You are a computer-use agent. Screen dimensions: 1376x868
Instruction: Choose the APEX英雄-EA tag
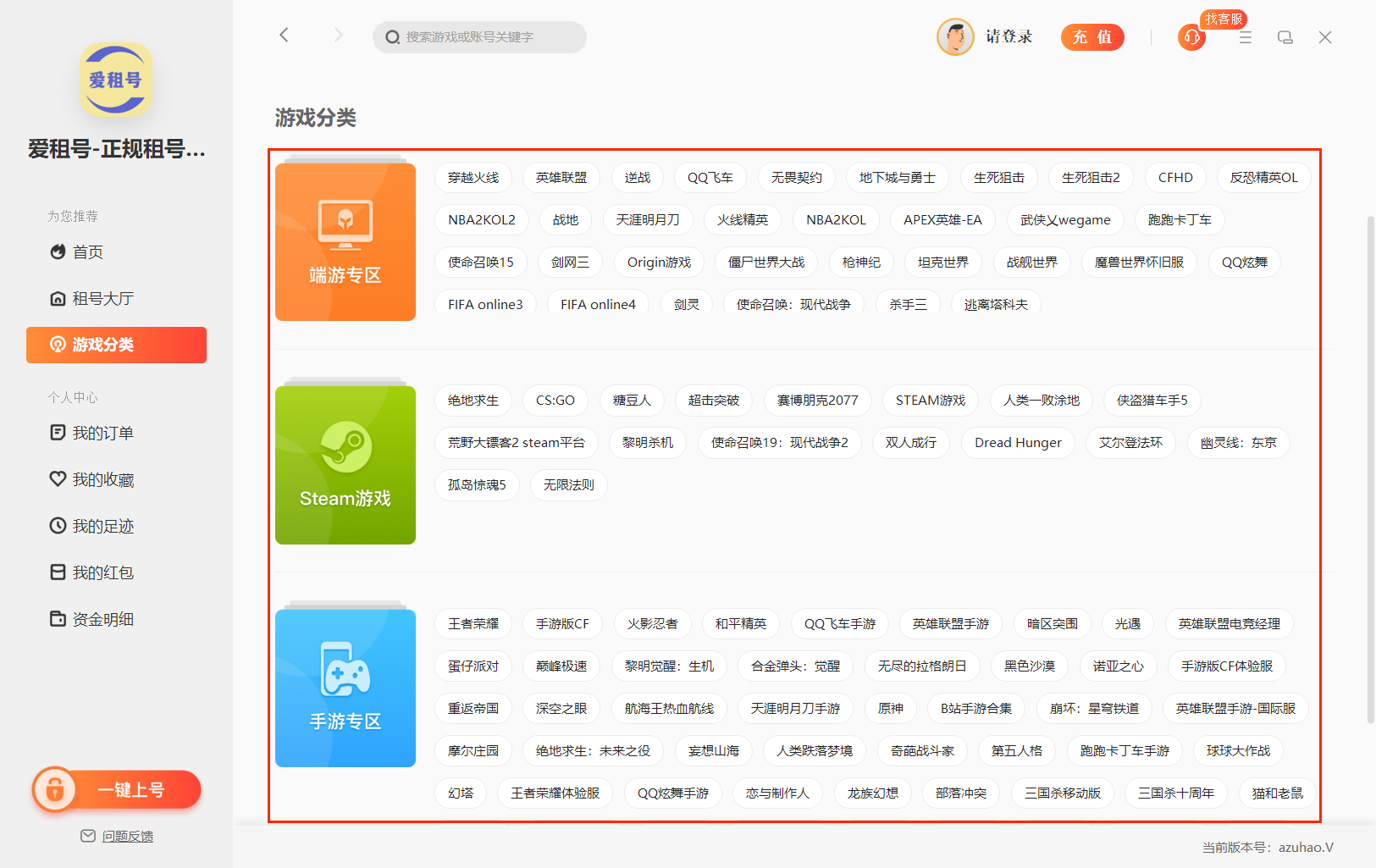tap(942, 220)
